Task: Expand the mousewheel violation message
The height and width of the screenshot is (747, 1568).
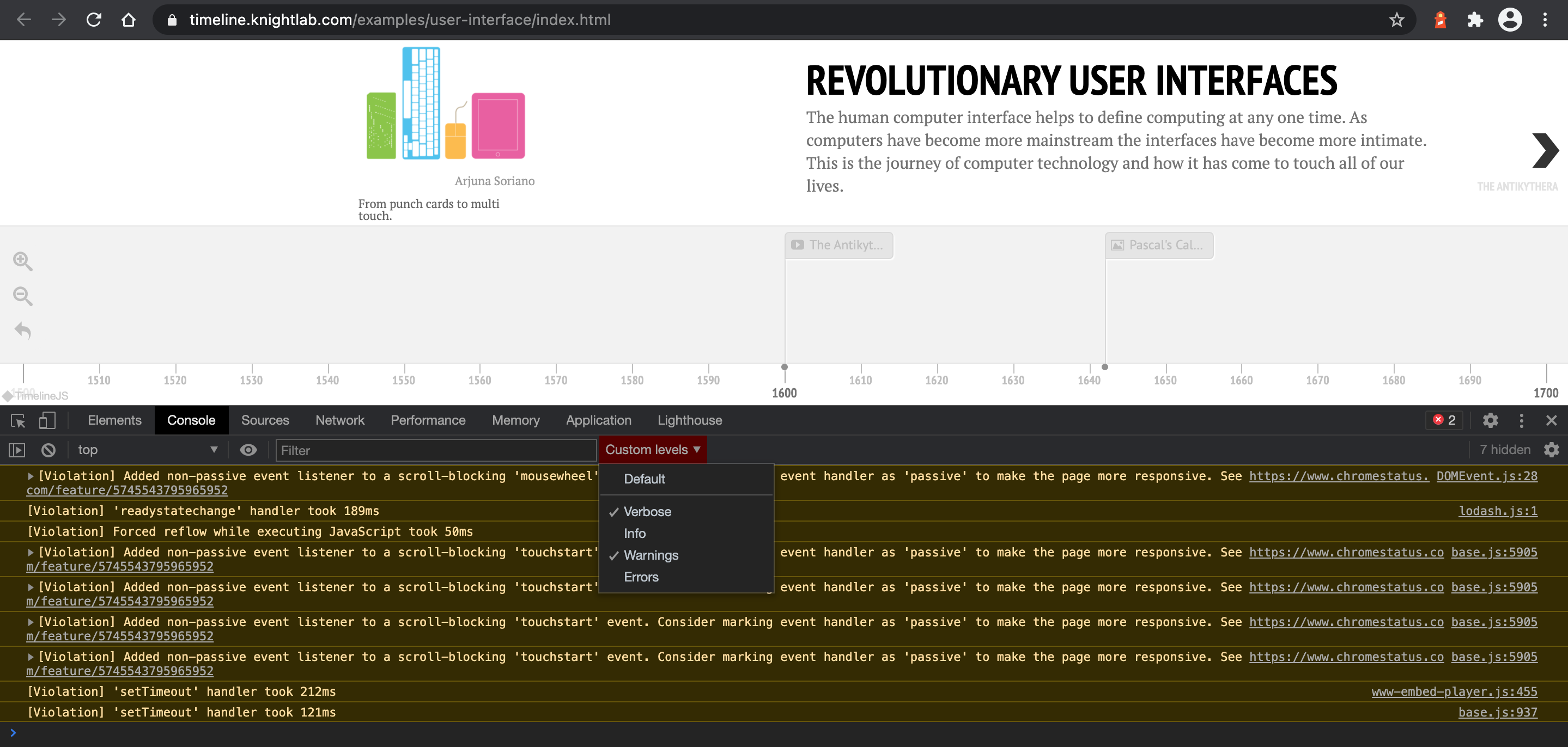Action: (31, 476)
